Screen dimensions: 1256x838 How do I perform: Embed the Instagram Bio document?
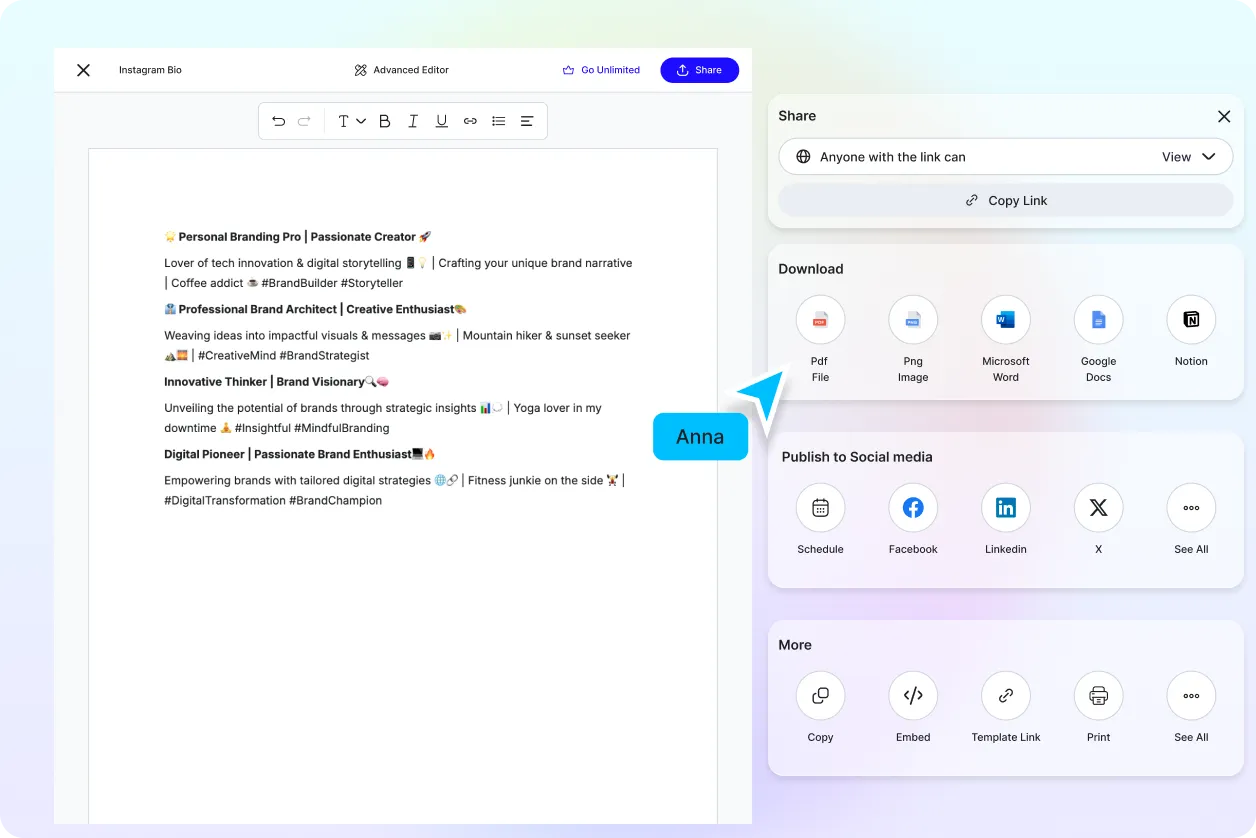pos(913,695)
